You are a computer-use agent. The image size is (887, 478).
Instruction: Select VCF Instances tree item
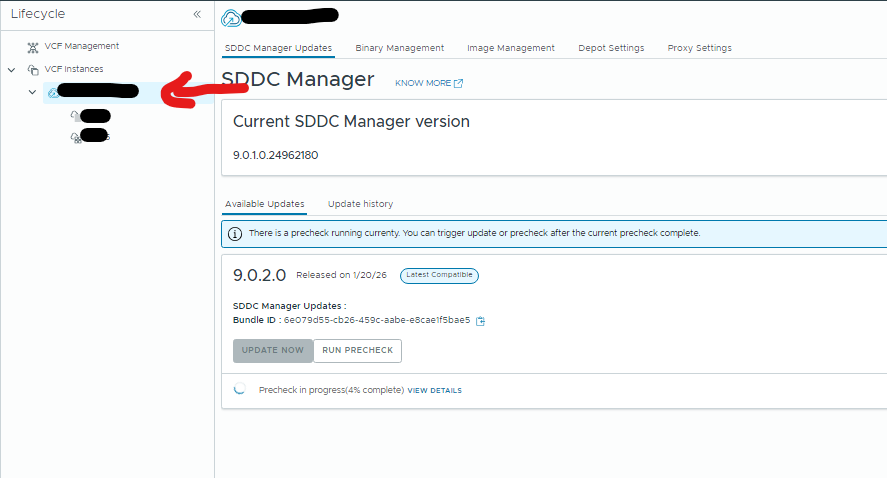(x=74, y=69)
